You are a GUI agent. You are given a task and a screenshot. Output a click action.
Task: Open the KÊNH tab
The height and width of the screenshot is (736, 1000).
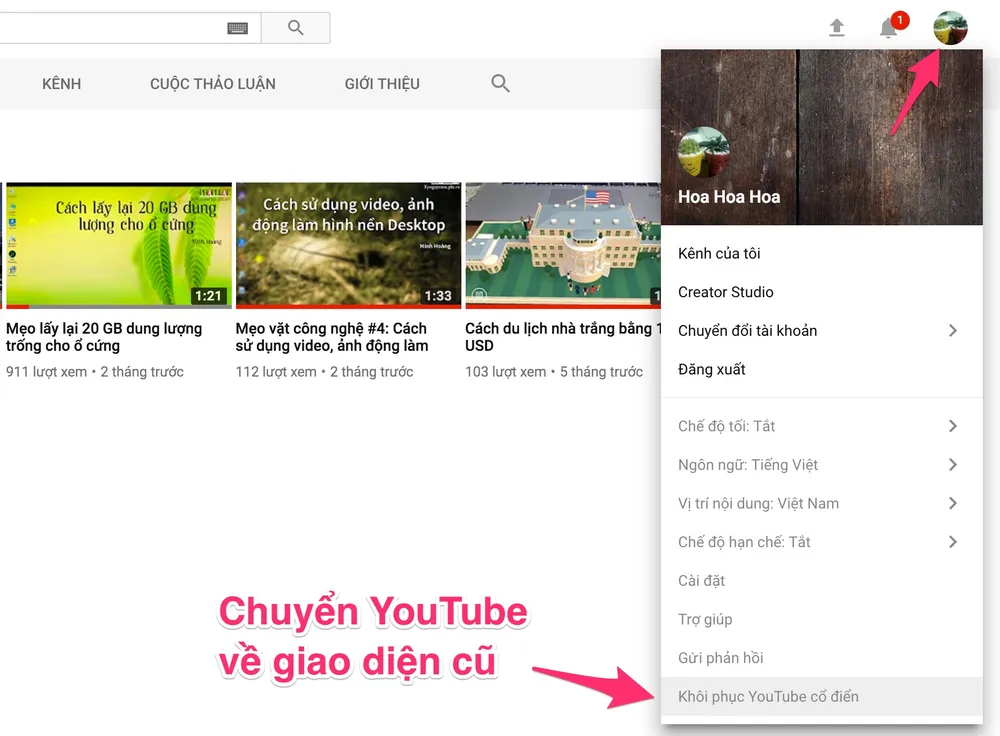pyautogui.click(x=62, y=84)
